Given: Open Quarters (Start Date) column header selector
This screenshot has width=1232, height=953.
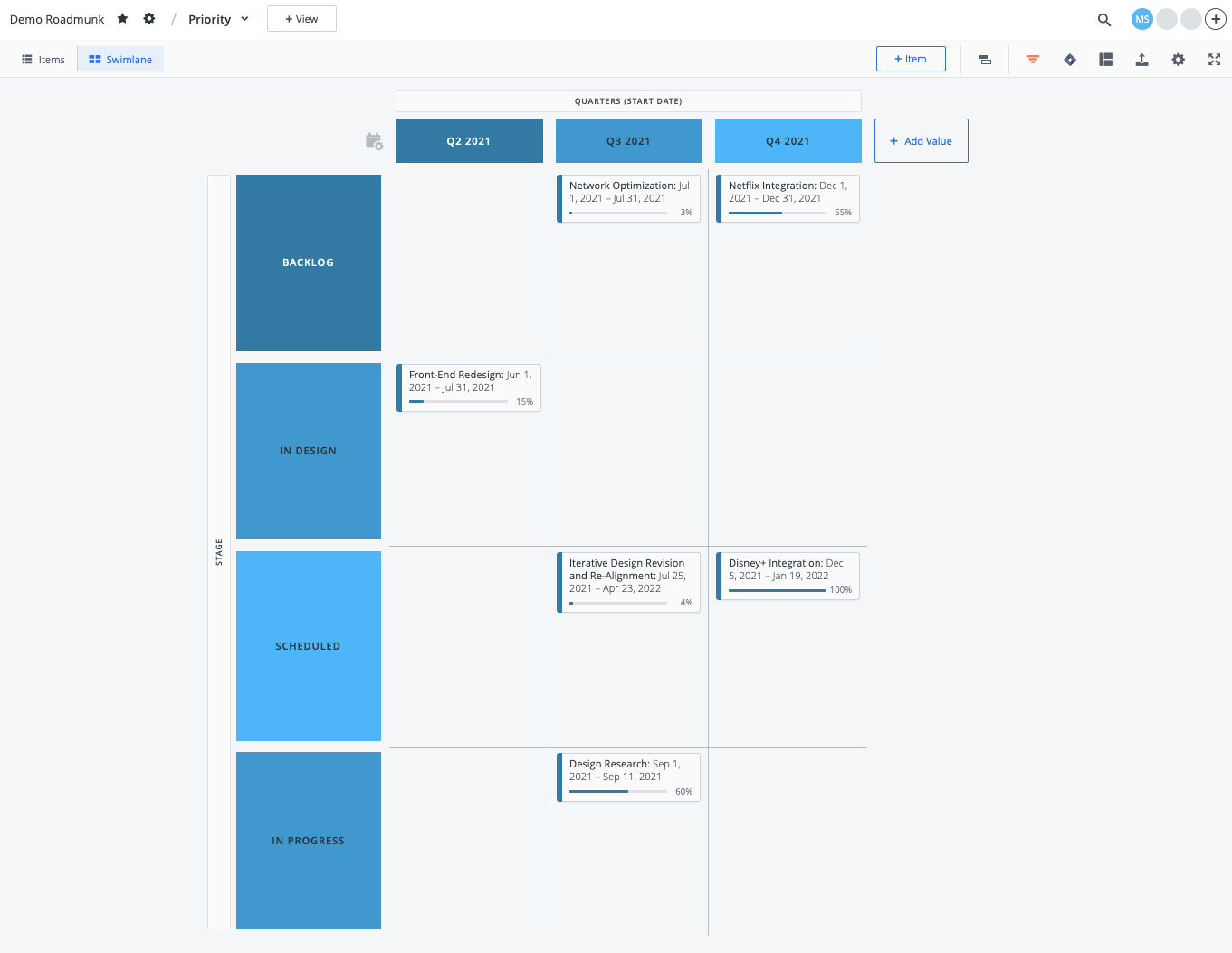Looking at the screenshot, I should pos(628,101).
